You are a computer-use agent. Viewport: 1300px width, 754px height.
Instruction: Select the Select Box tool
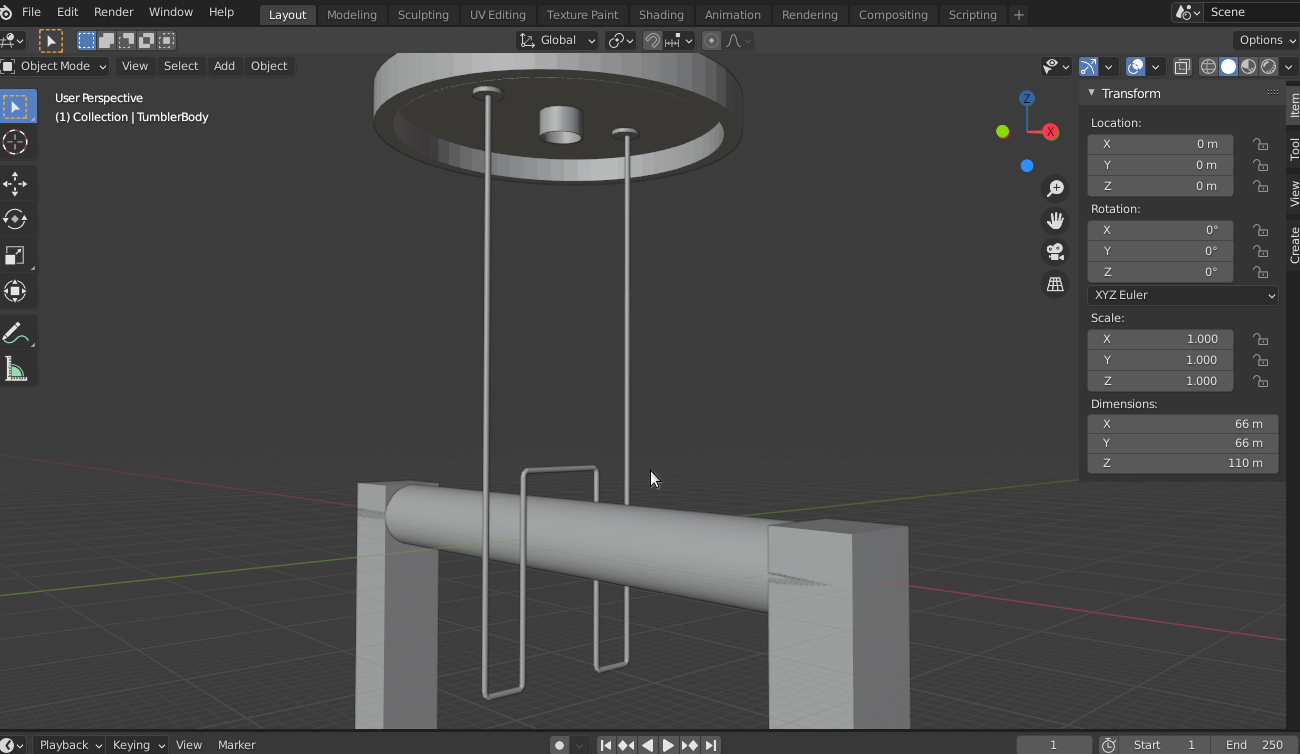[x=15, y=107]
